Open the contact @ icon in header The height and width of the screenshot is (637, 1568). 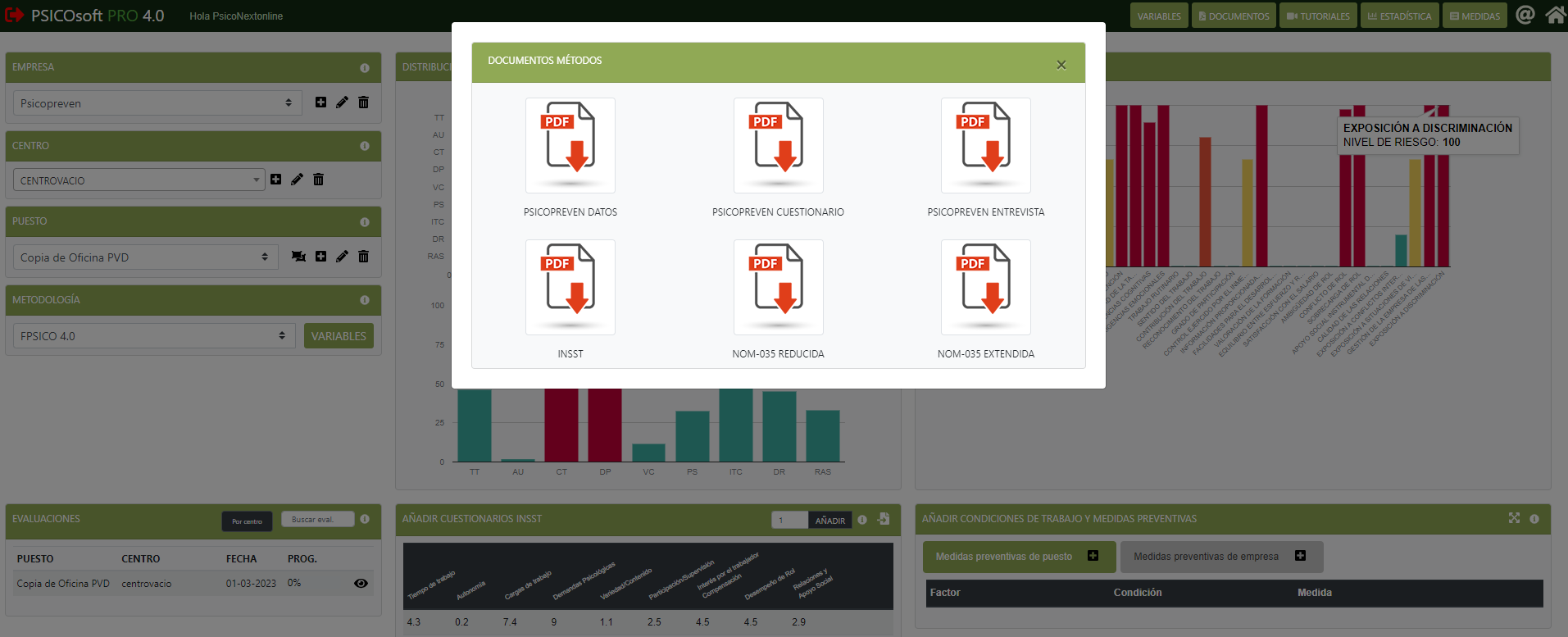1525,15
